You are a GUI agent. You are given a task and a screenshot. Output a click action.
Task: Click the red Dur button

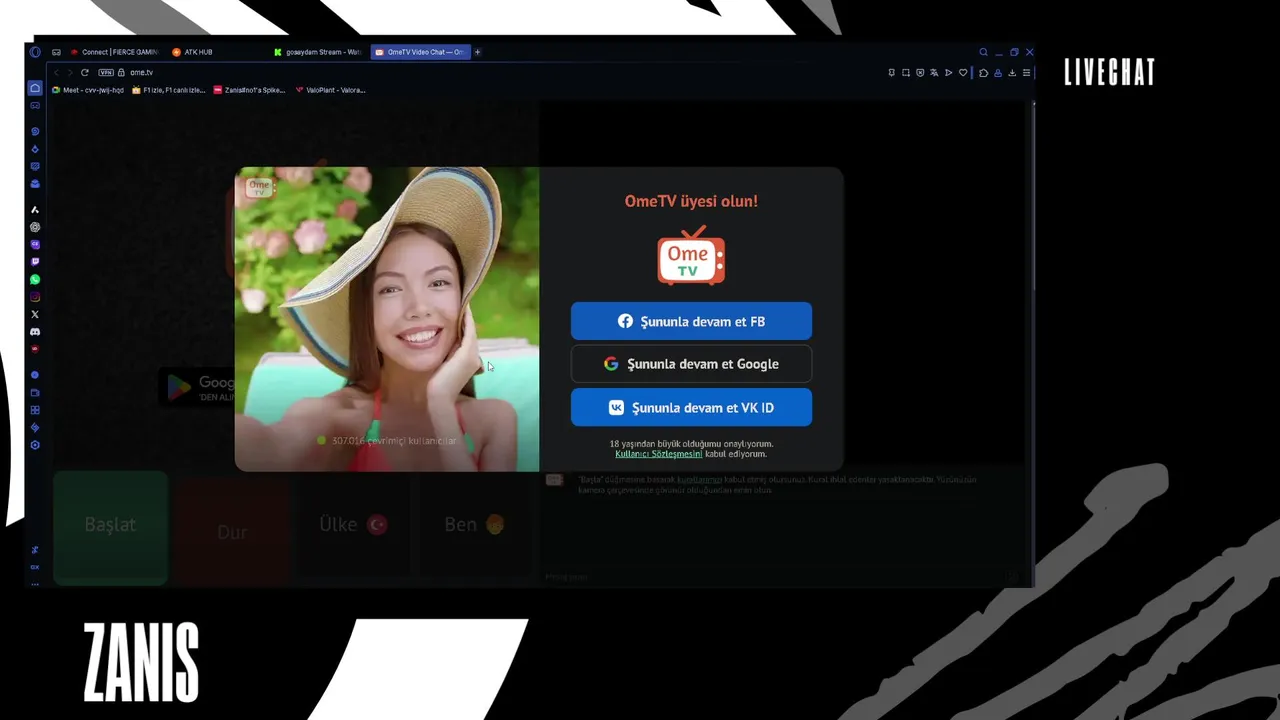[232, 532]
